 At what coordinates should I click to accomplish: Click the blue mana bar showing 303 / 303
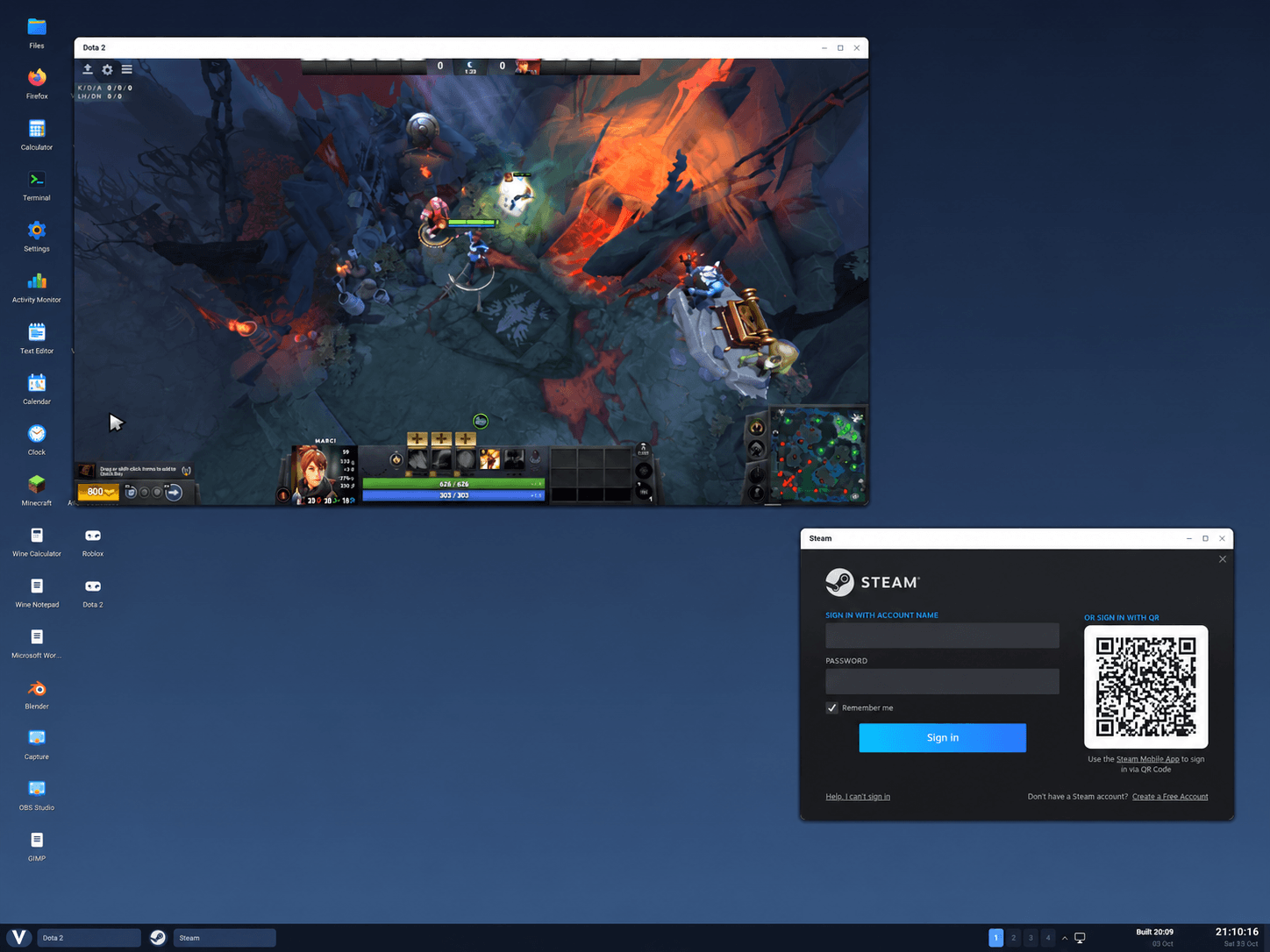click(x=453, y=495)
